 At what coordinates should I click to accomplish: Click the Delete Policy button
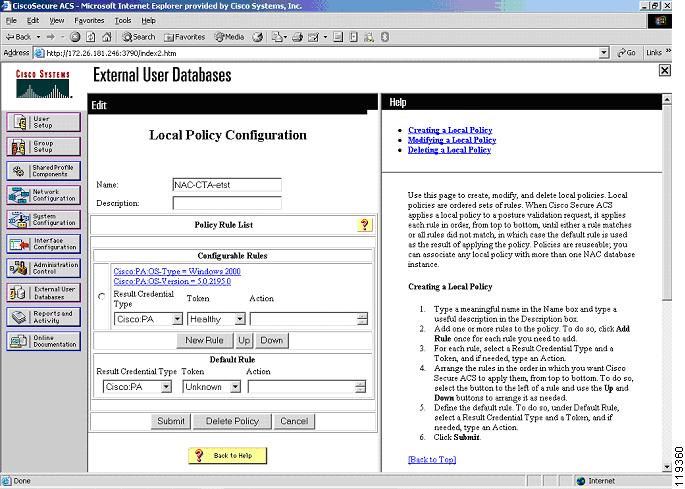(x=232, y=421)
